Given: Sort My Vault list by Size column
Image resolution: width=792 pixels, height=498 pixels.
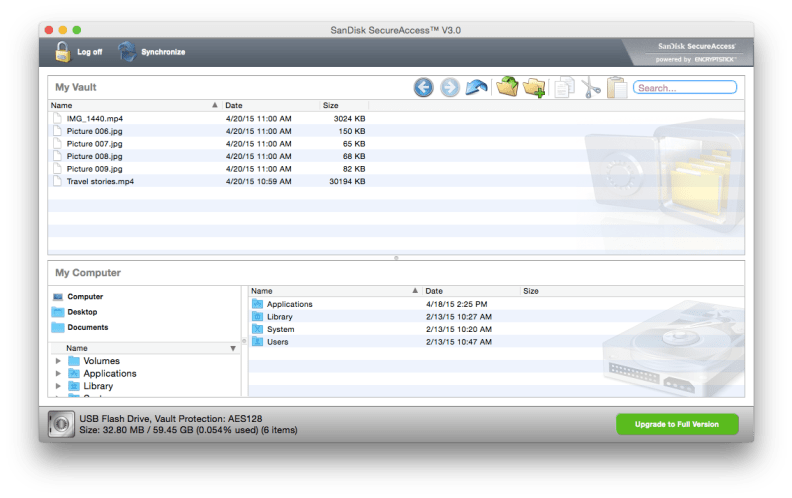Looking at the screenshot, I should tap(344, 106).
